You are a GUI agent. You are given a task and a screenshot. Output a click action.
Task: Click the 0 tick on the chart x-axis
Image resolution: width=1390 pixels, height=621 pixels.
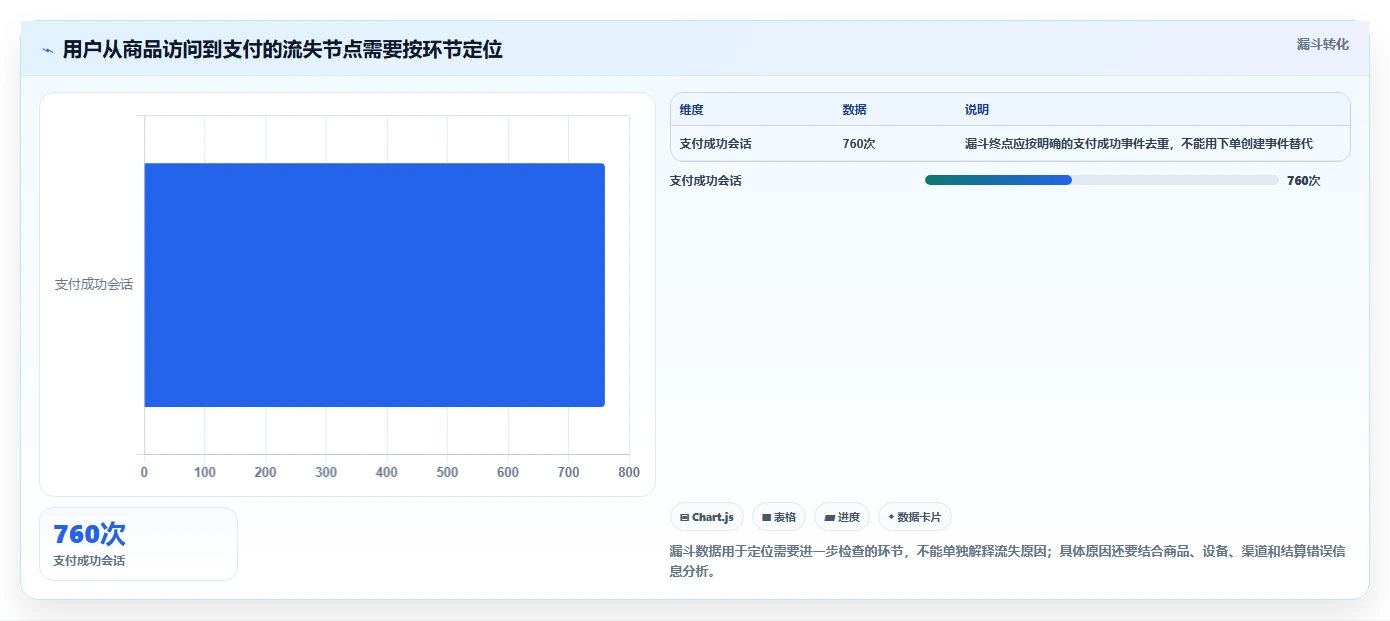tap(144, 472)
